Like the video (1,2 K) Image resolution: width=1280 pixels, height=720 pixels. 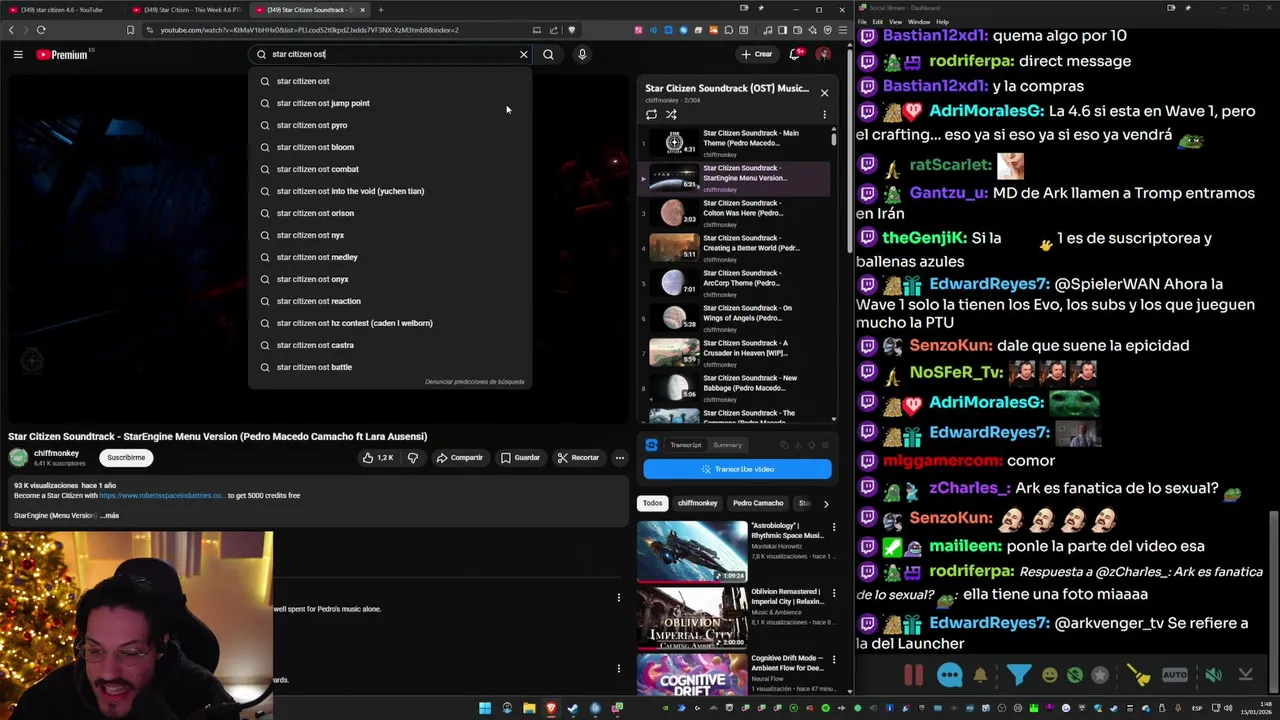[378, 458]
